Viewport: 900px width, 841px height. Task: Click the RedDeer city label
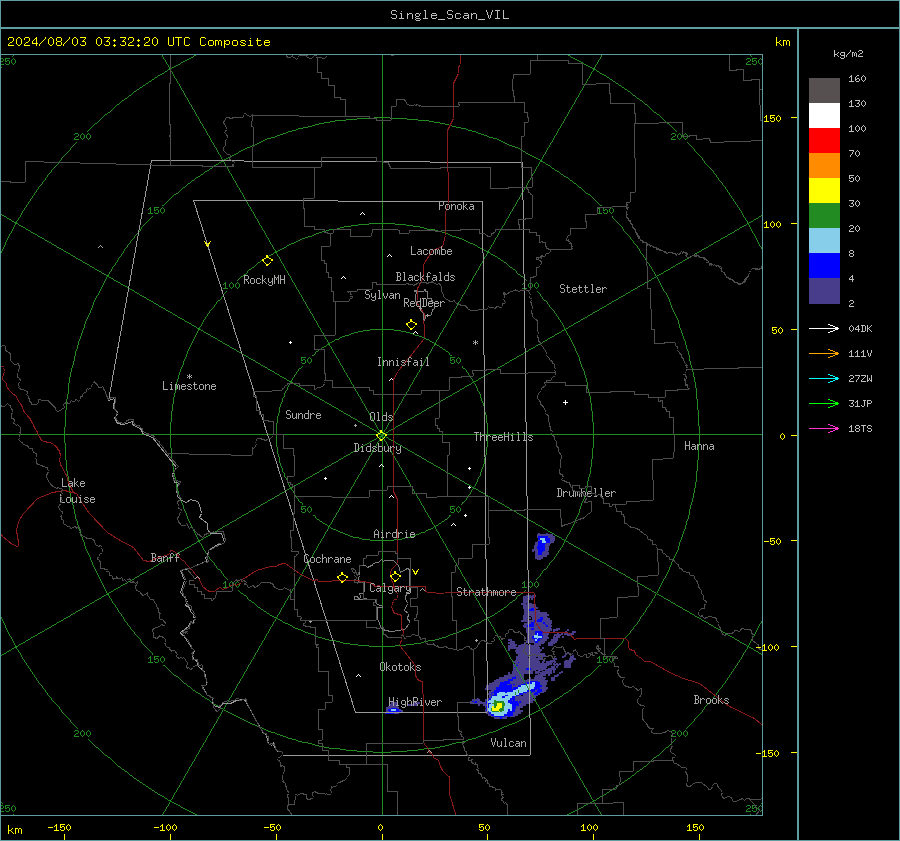pos(424,303)
